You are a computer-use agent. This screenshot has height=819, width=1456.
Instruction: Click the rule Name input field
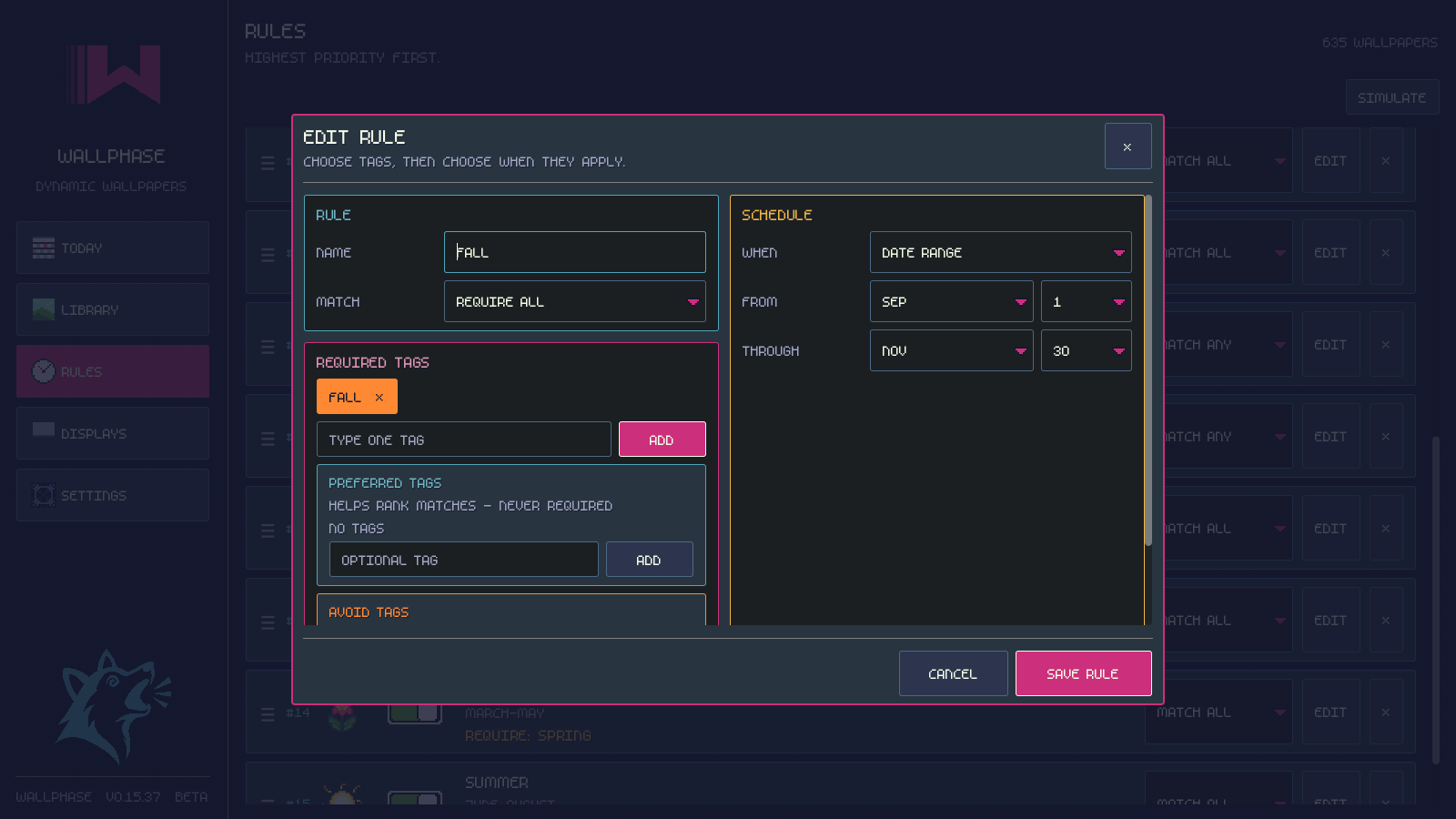575,252
